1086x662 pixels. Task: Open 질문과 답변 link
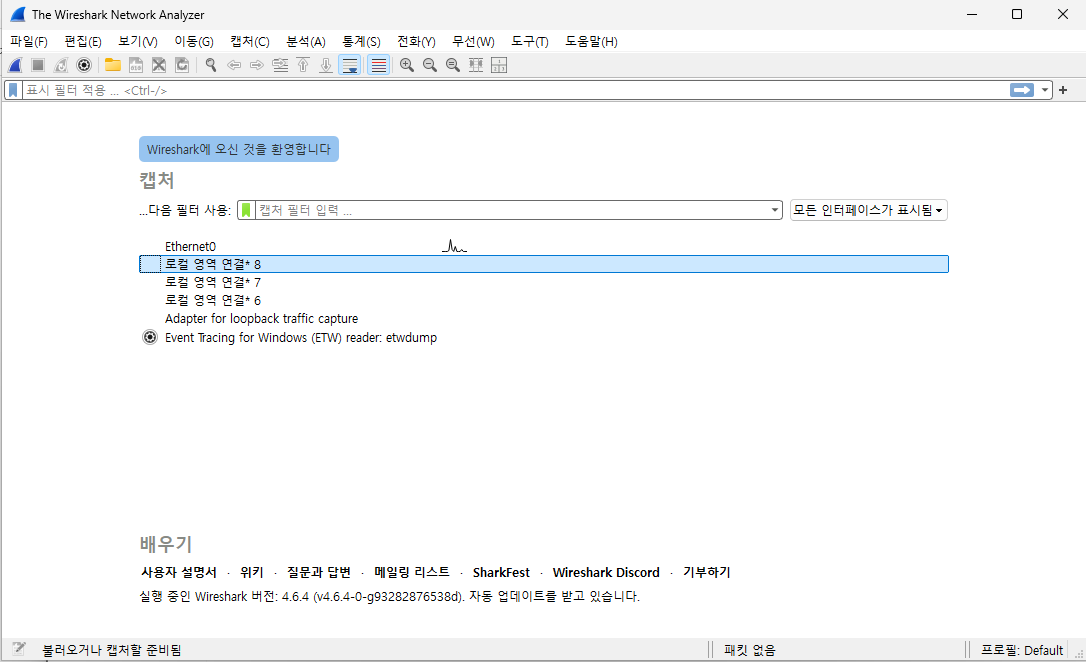[x=319, y=573]
